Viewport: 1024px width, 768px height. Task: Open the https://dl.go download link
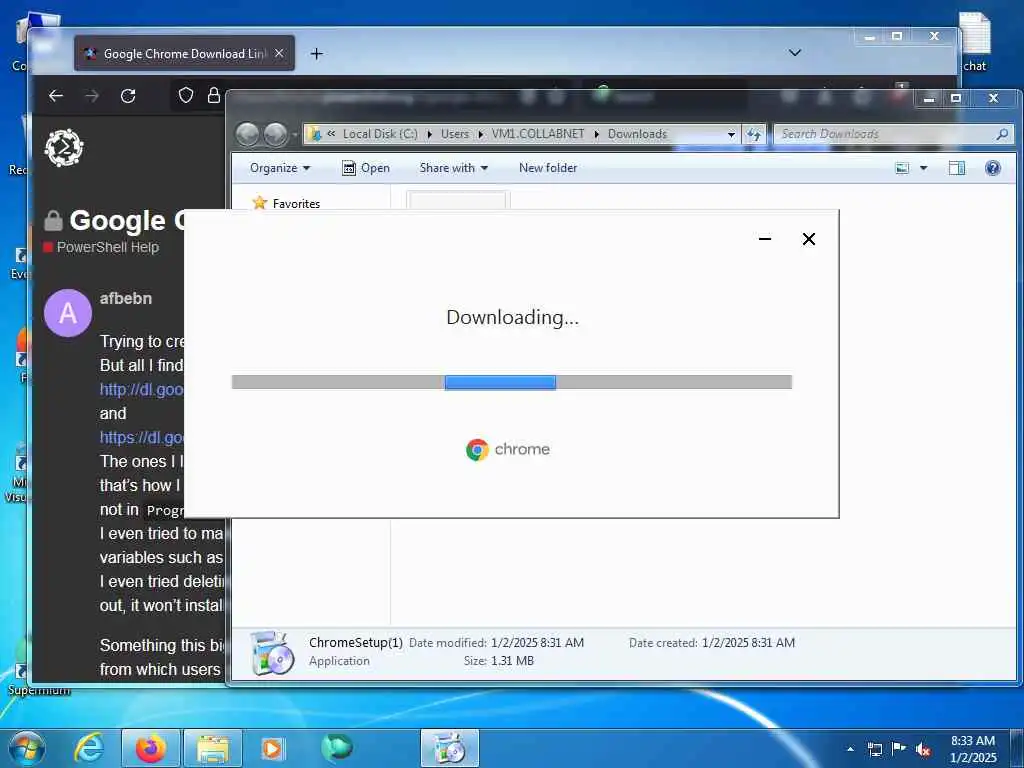pyautogui.click(x=142, y=438)
